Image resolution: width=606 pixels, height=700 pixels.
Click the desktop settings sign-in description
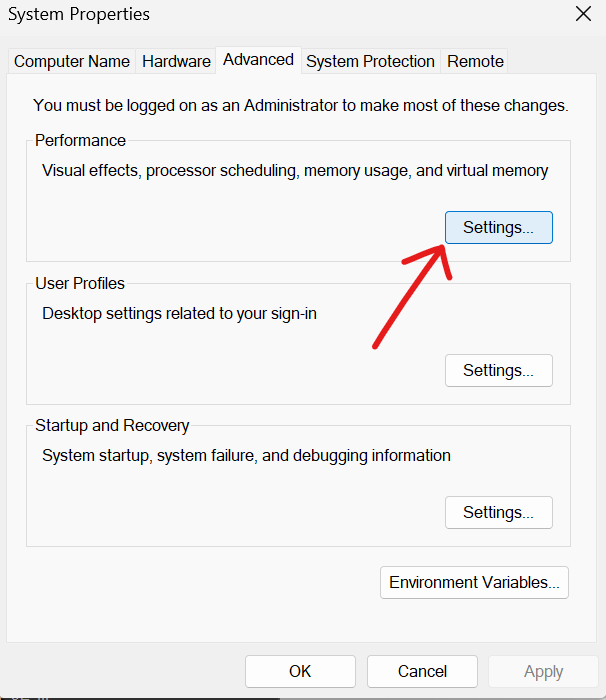179,314
